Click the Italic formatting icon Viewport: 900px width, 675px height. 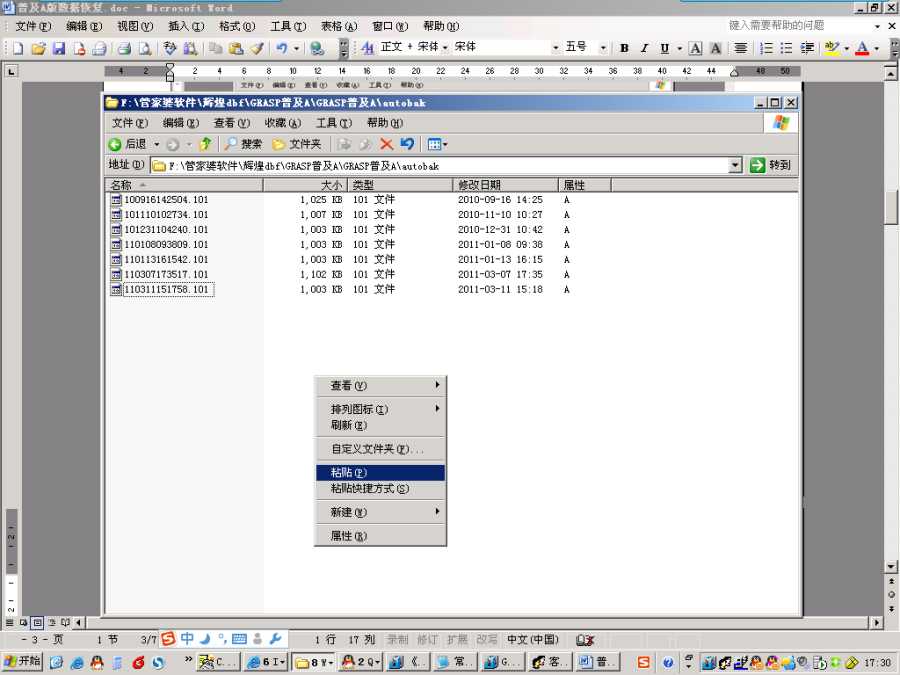point(644,48)
